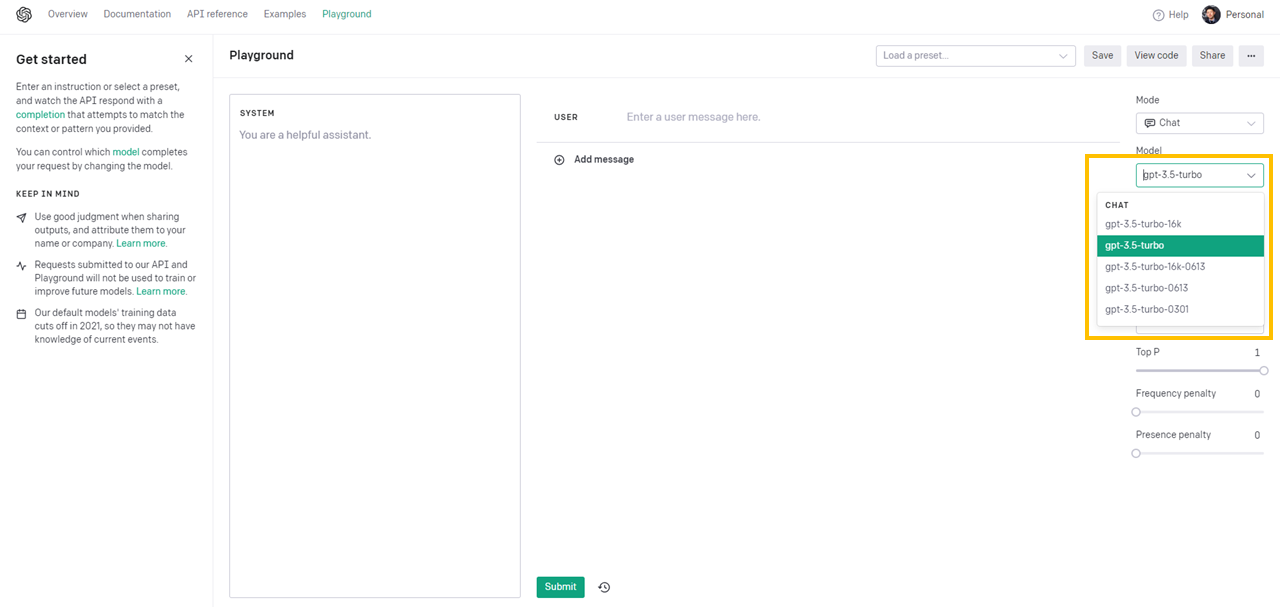The image size is (1280, 607).
Task: Click the activity pulse icon beside Requests text
Action: [22, 266]
